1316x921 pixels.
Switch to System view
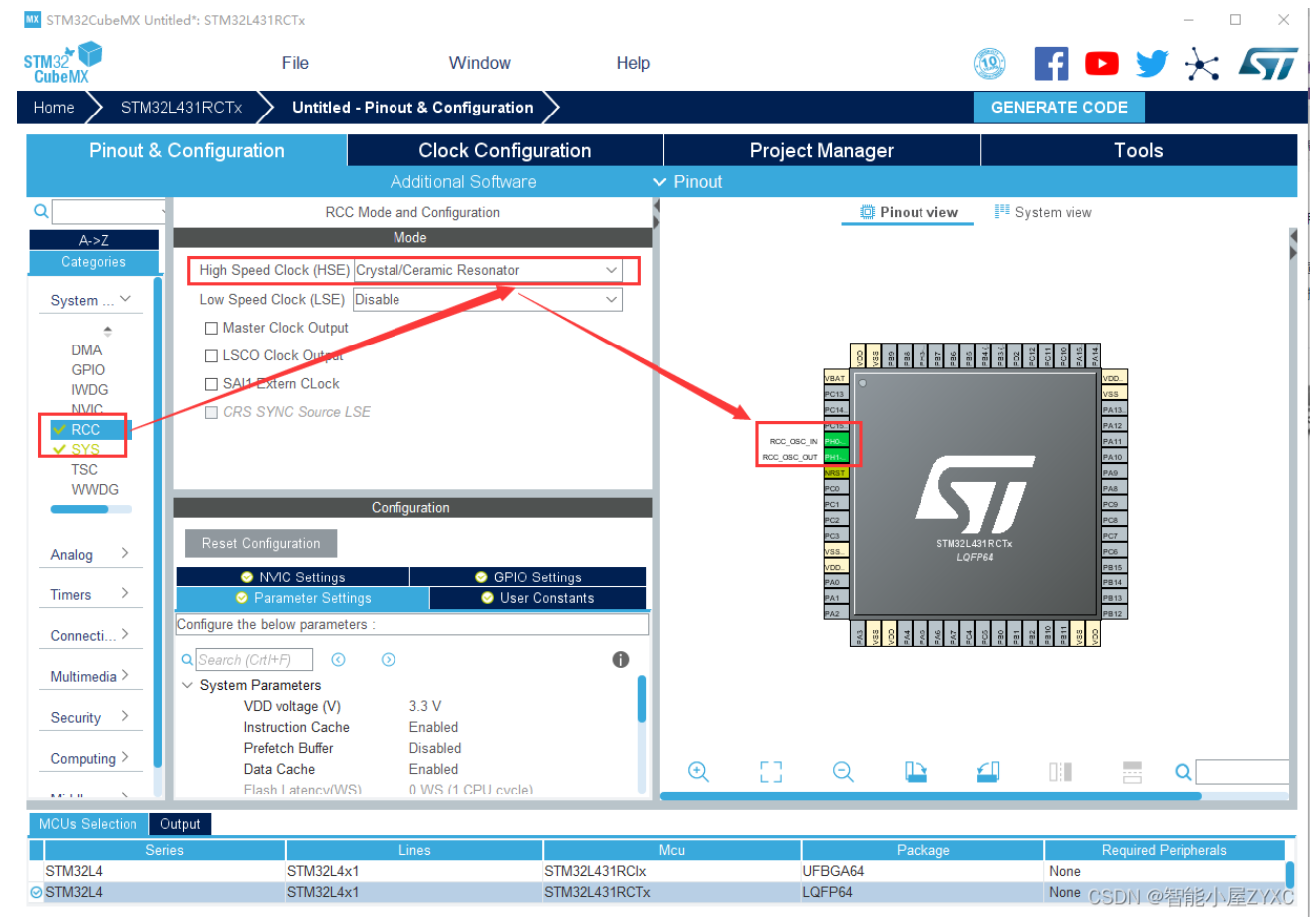pos(1043,212)
